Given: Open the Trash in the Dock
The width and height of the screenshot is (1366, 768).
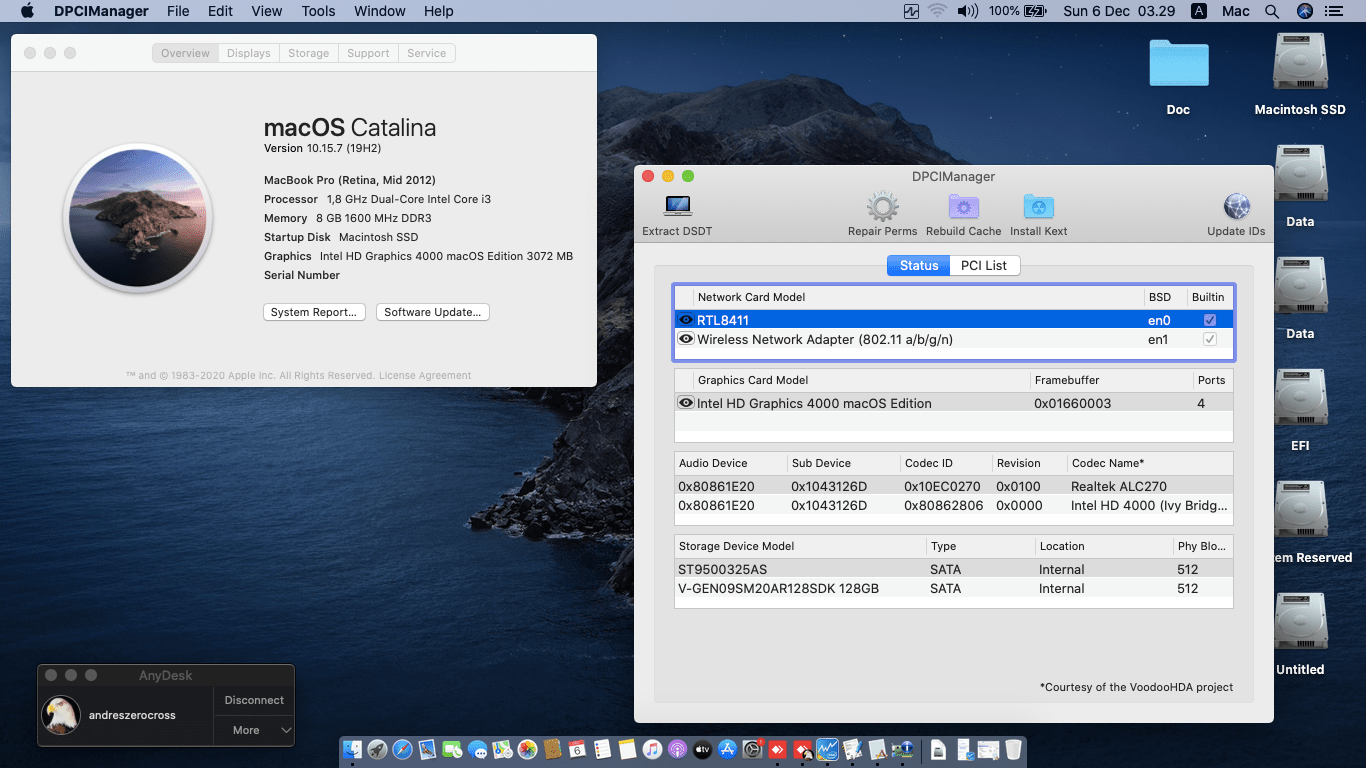Looking at the screenshot, I should 1013,749.
